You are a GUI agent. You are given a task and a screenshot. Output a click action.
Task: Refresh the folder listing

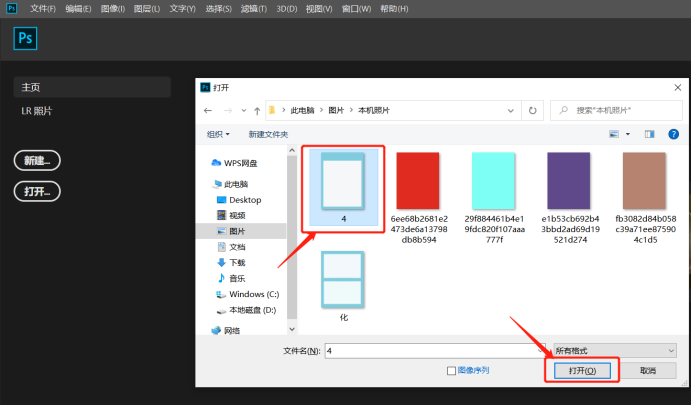(x=533, y=110)
